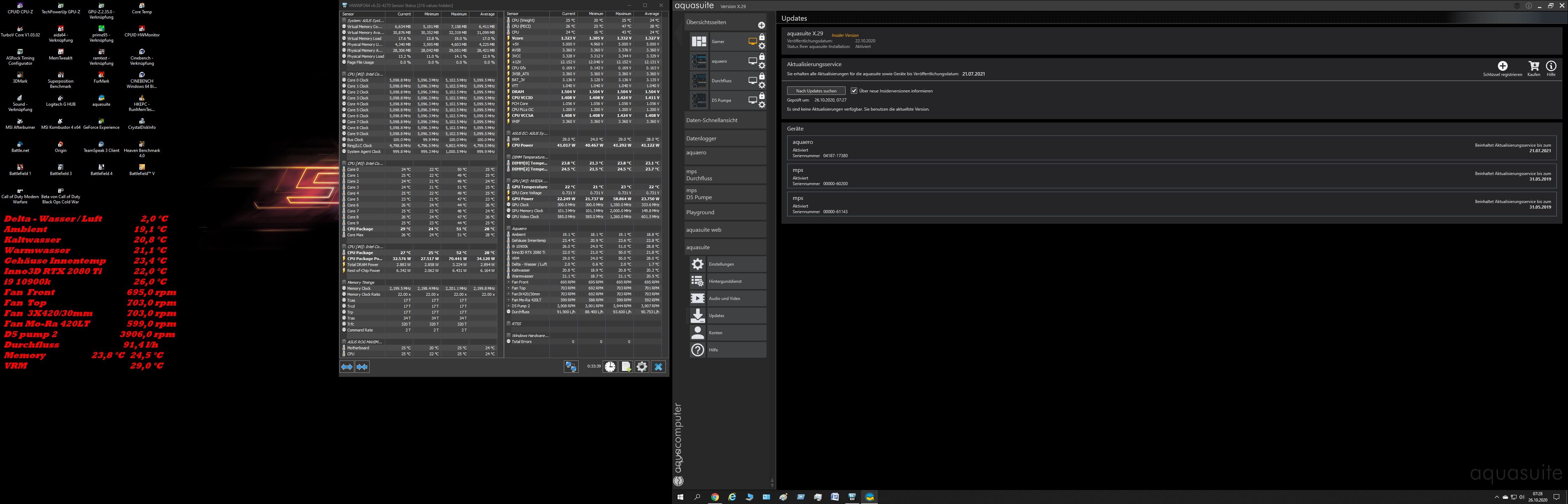Click HWiNFO collapse columns arrows icon

pyautogui.click(x=362, y=367)
